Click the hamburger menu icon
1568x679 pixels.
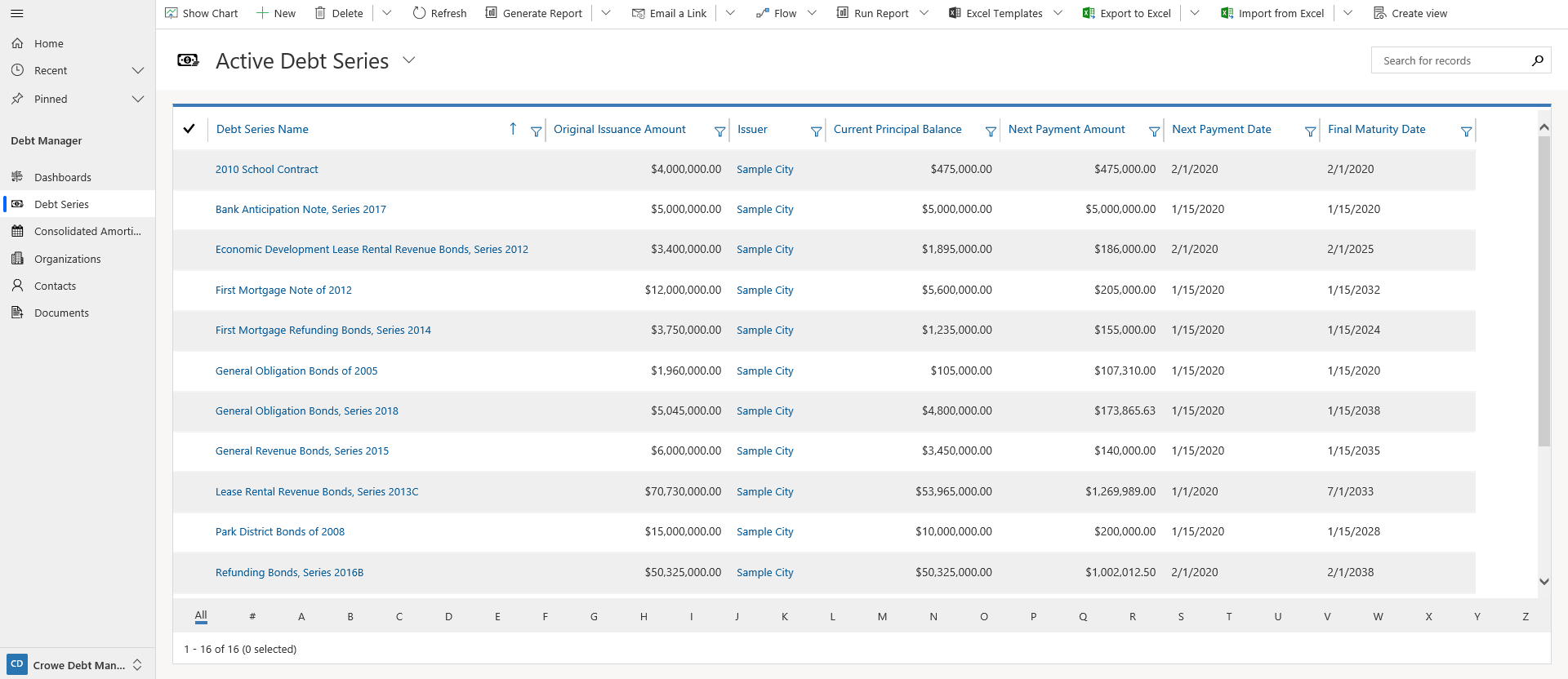[x=16, y=13]
